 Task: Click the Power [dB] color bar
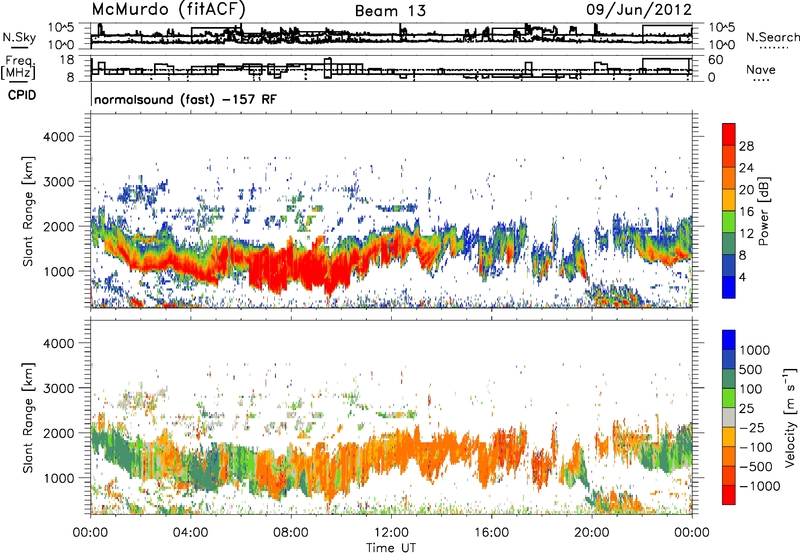(x=729, y=211)
